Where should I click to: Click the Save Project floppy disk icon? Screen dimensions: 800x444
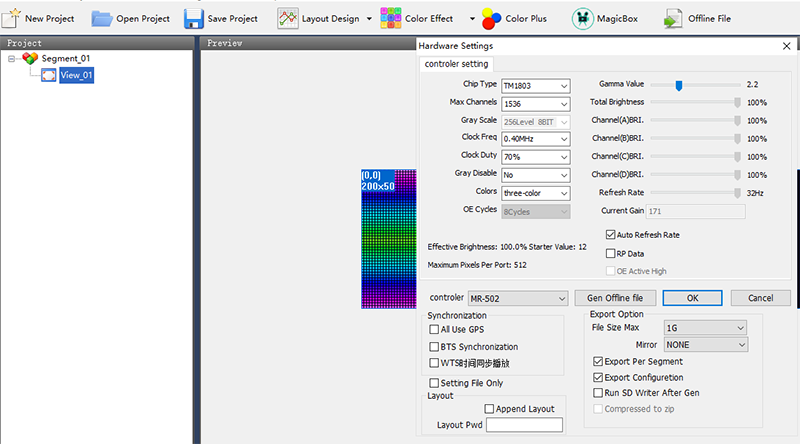[x=194, y=19]
